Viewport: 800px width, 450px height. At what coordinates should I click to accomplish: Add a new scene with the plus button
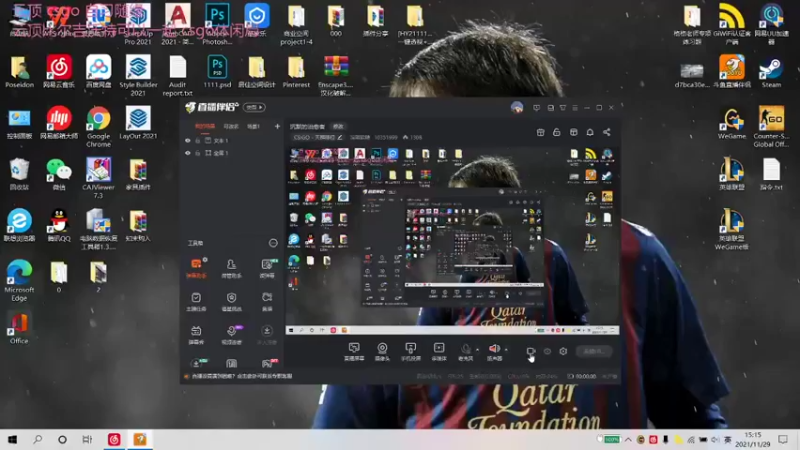coord(277,126)
